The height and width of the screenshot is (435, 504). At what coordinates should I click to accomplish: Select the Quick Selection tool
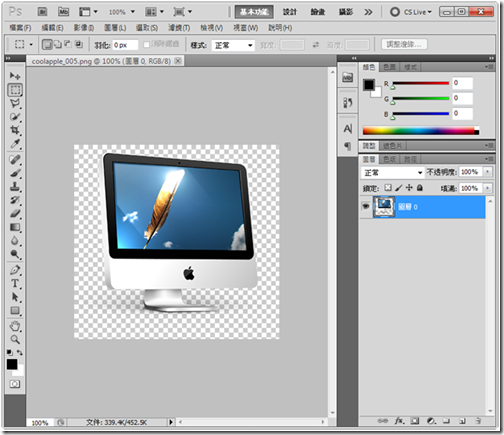pyautogui.click(x=15, y=117)
